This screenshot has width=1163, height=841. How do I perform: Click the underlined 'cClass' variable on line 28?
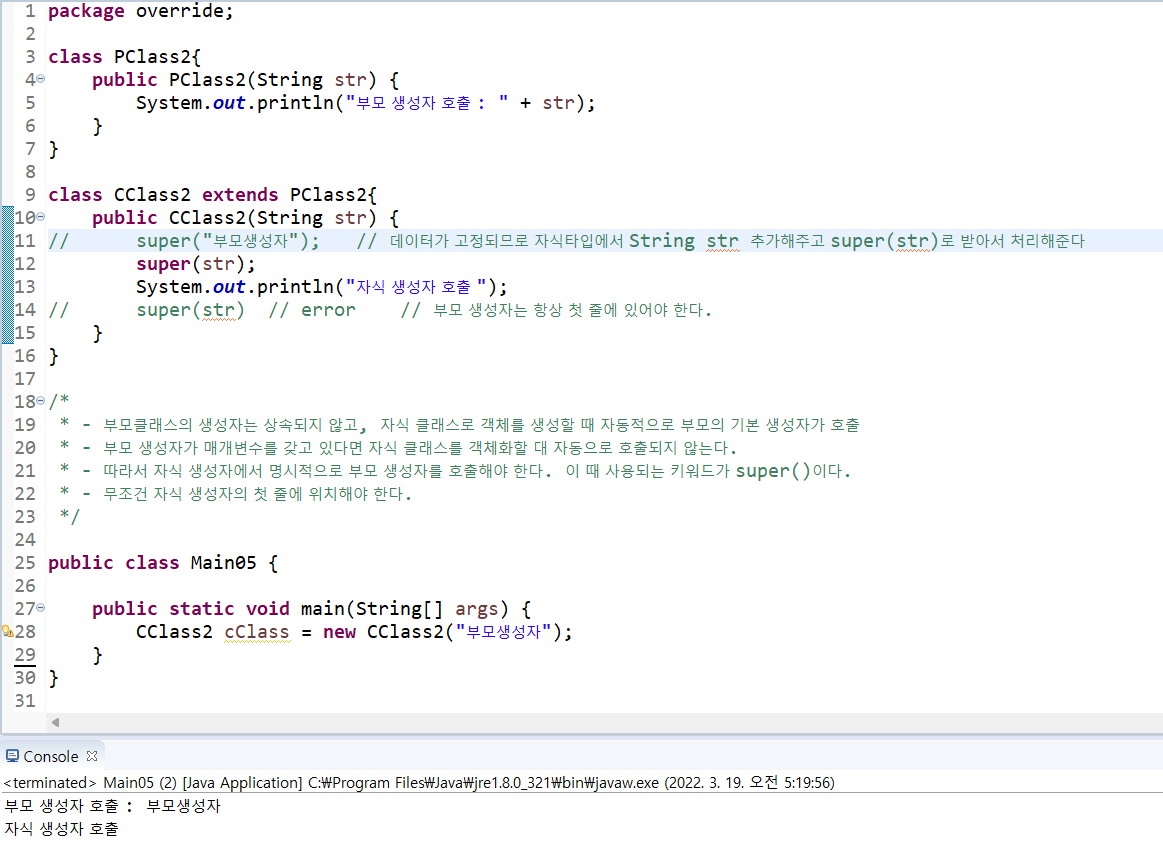coord(257,632)
